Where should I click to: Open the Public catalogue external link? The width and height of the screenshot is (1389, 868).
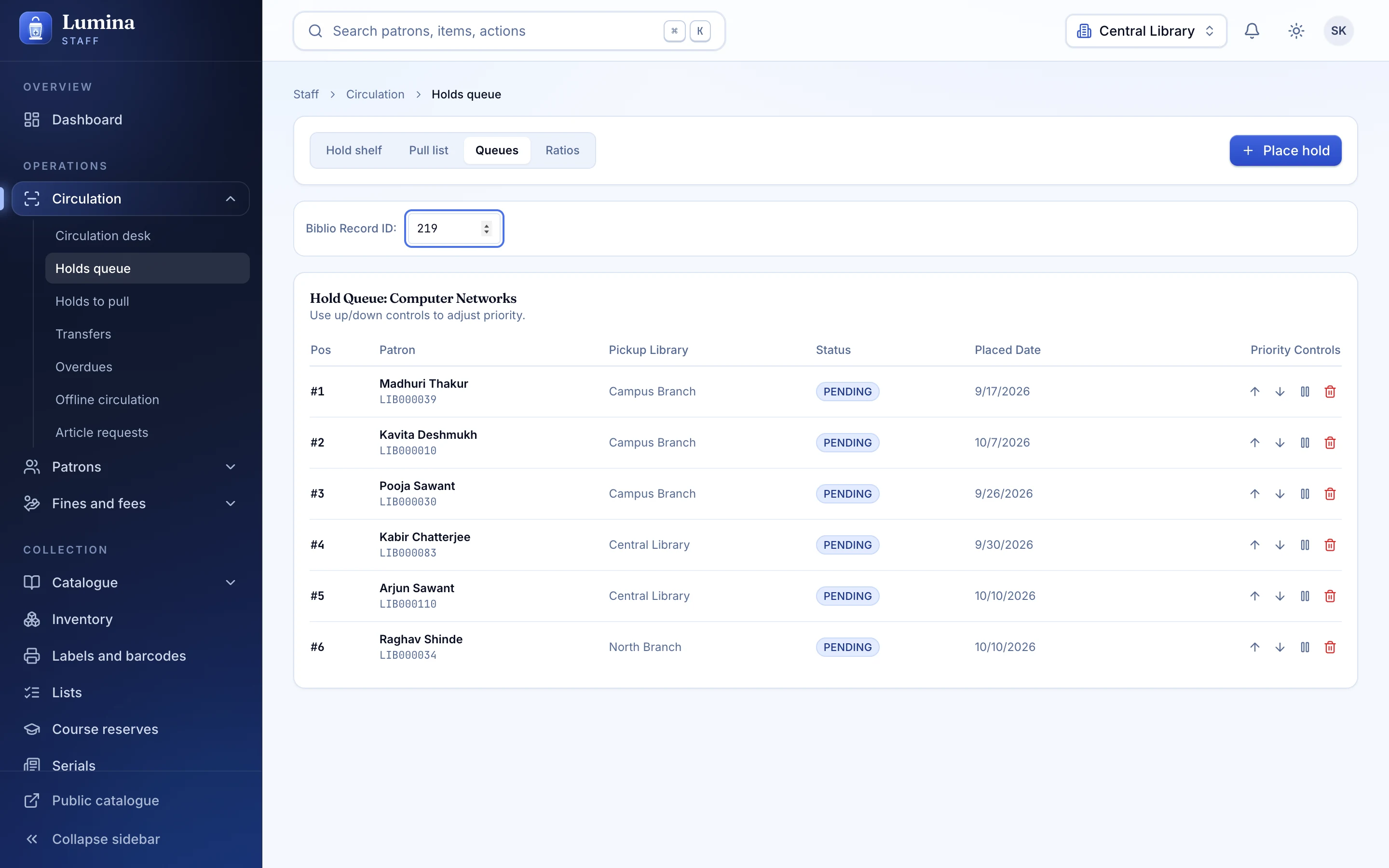pos(131,800)
